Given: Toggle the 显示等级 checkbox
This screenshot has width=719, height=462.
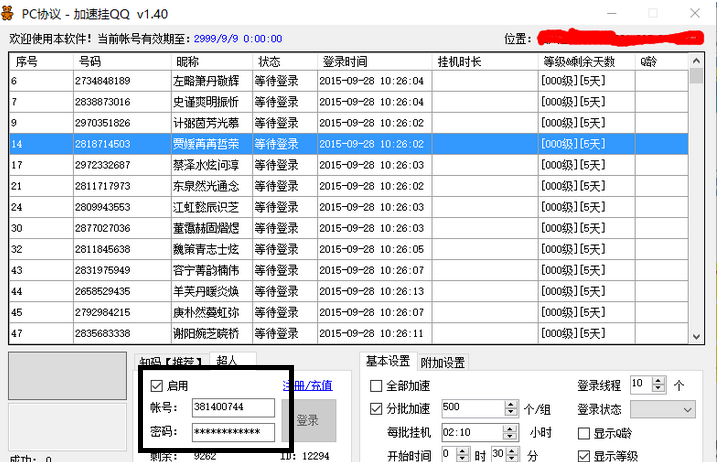Looking at the screenshot, I should point(584,456).
